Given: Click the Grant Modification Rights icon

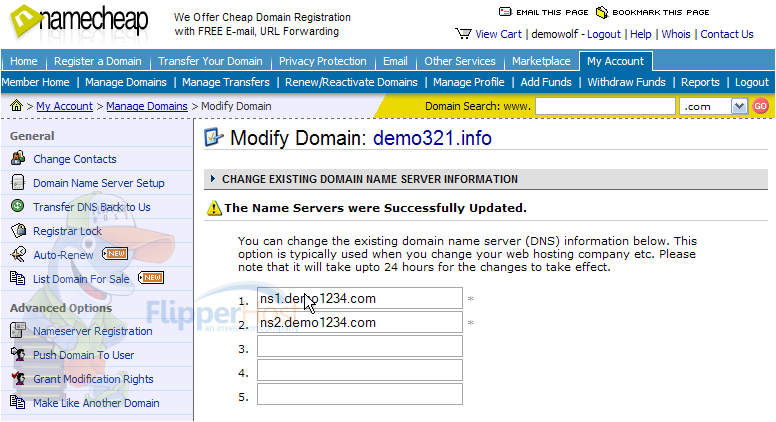Looking at the screenshot, I should pos(18,378).
